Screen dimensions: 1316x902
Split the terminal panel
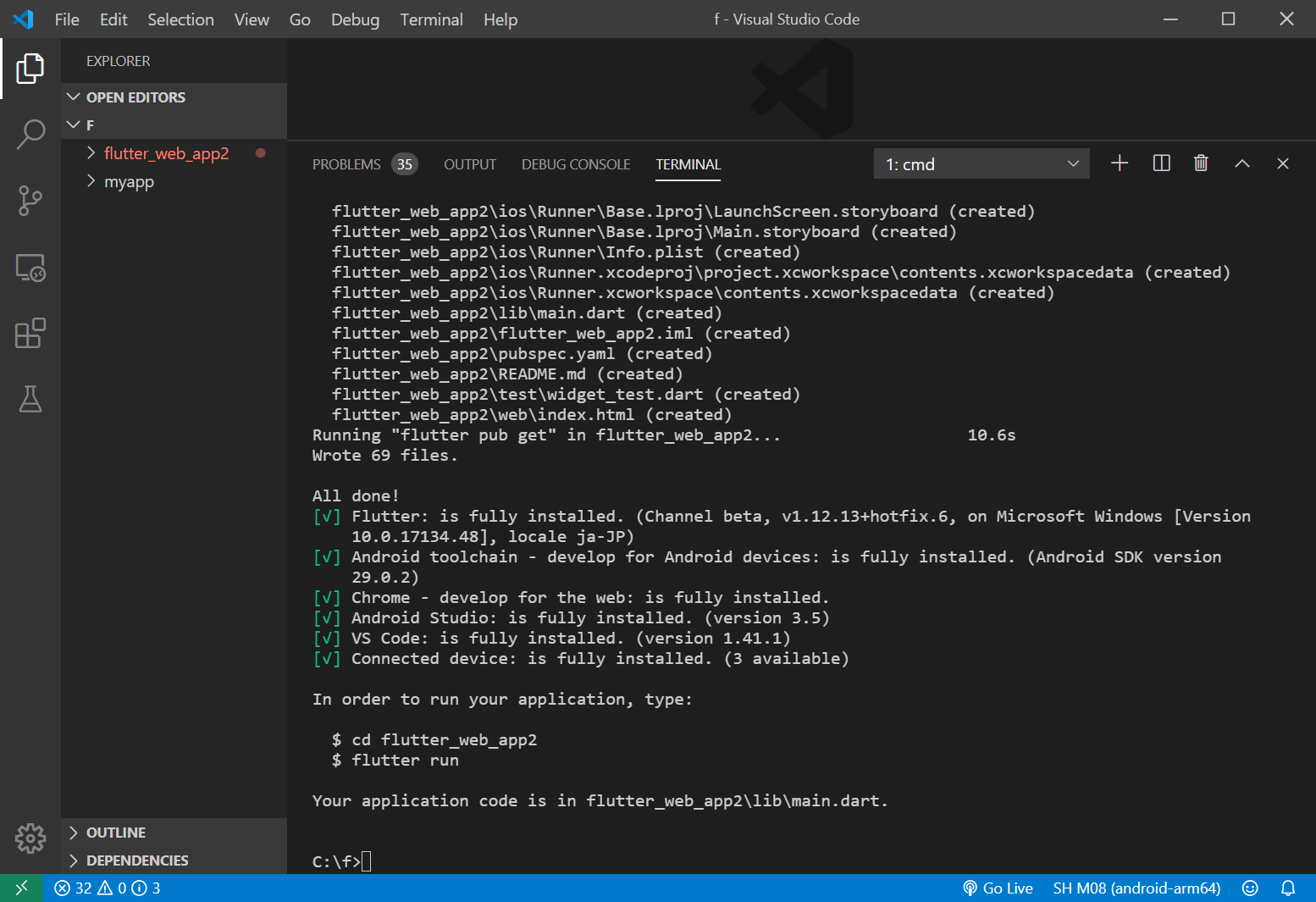pyautogui.click(x=1162, y=163)
